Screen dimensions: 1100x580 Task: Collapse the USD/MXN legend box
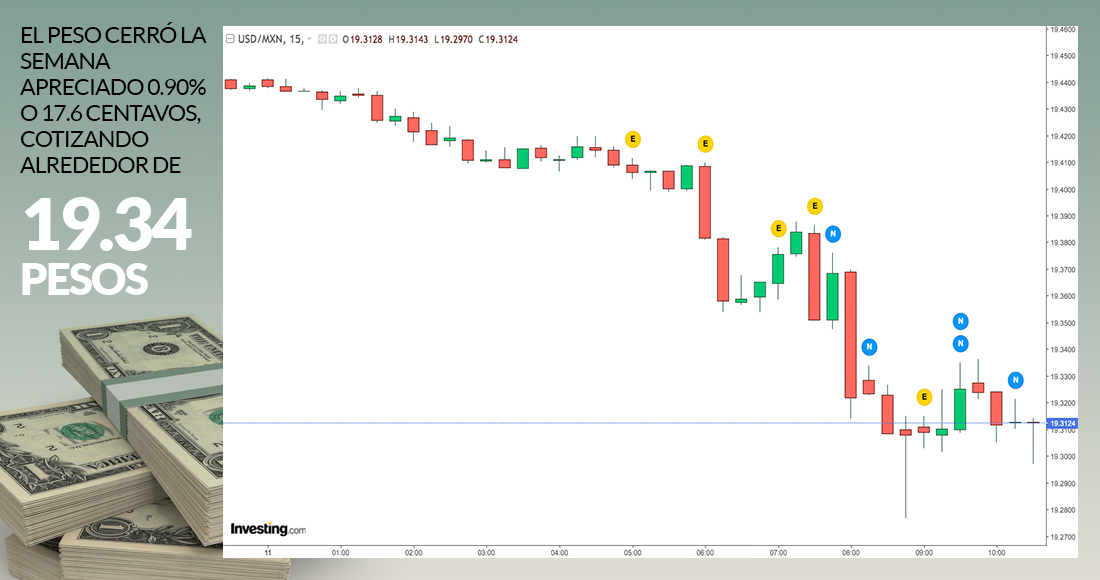tap(230, 39)
